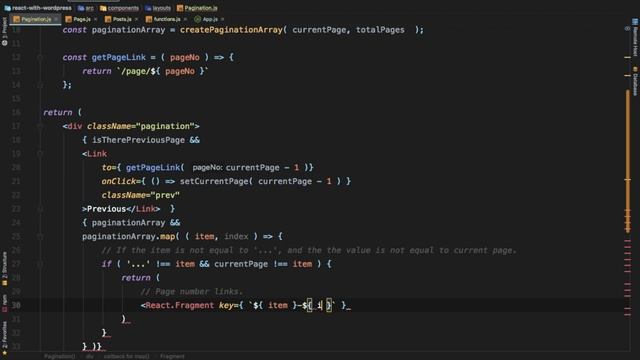Click the unused 'index' parameter on line 25

point(236,236)
